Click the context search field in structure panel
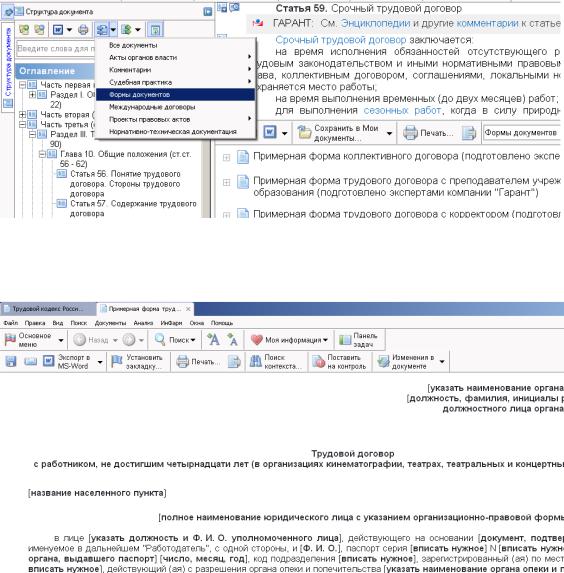 coord(56,48)
